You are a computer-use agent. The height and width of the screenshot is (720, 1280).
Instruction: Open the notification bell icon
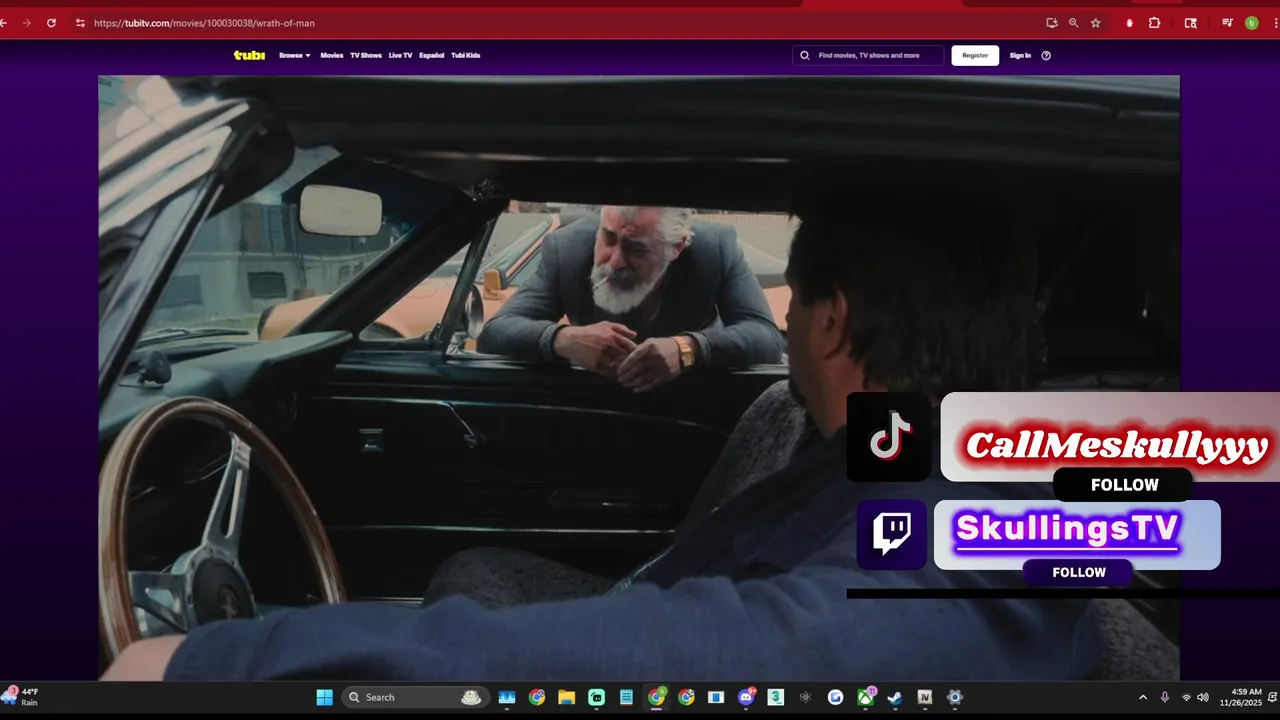pos(1272,697)
